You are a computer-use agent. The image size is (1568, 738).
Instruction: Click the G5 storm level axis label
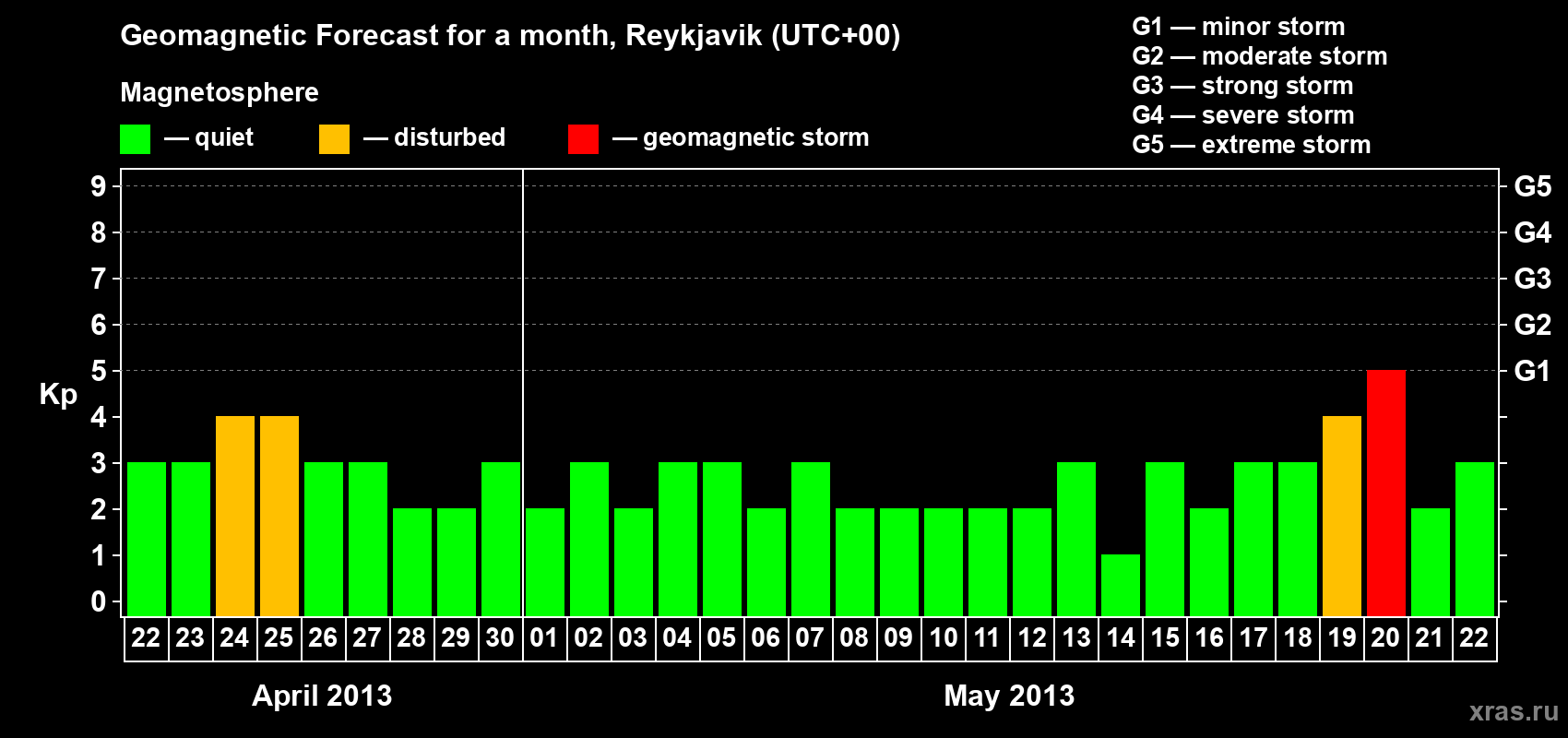coord(1532,186)
